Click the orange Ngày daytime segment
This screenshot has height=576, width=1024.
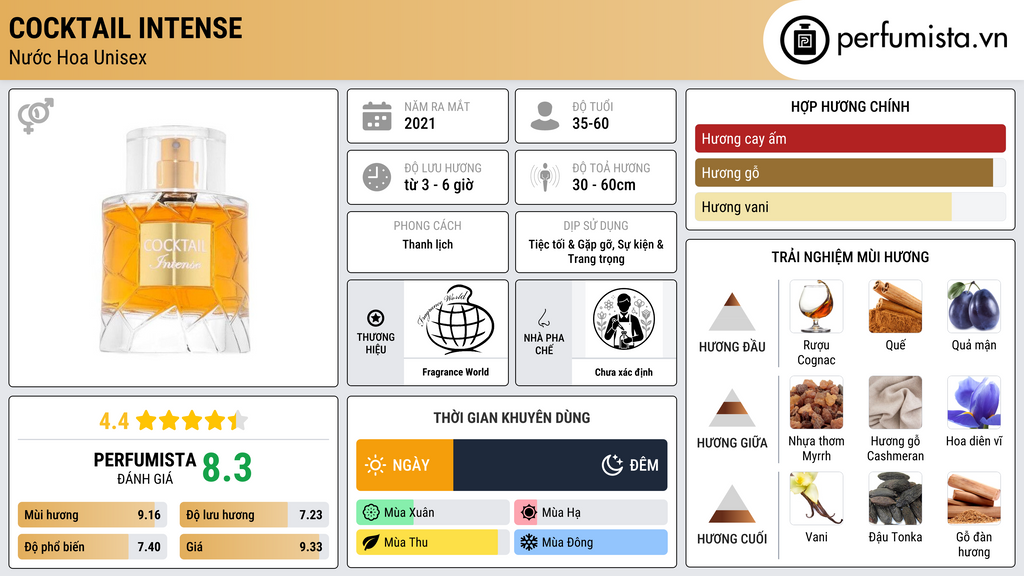click(x=405, y=465)
